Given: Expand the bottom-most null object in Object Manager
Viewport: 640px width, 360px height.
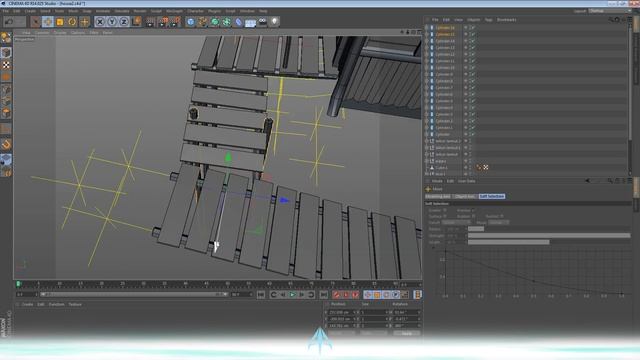Looking at the screenshot, I should click(x=427, y=174).
